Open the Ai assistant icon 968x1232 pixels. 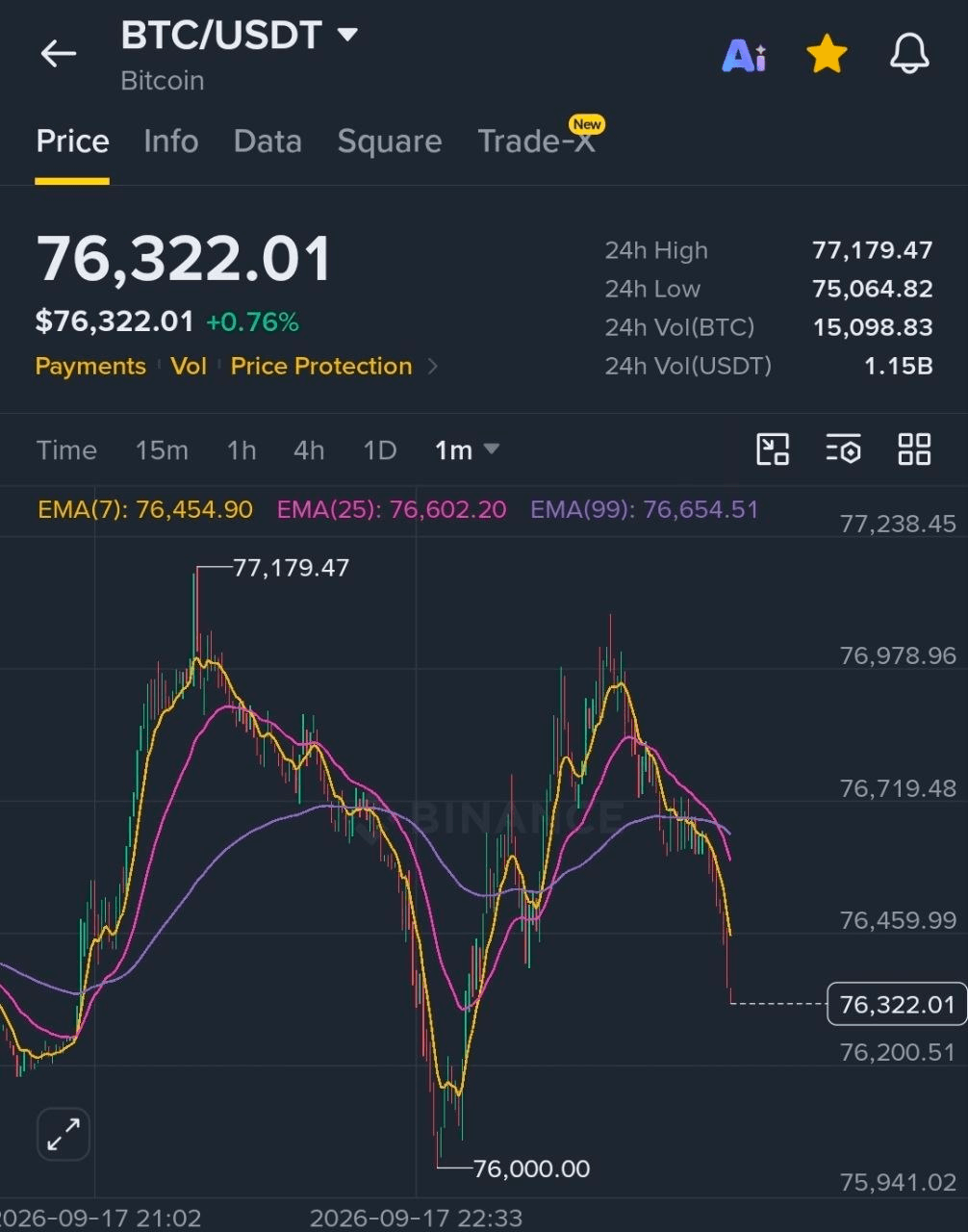tap(744, 56)
